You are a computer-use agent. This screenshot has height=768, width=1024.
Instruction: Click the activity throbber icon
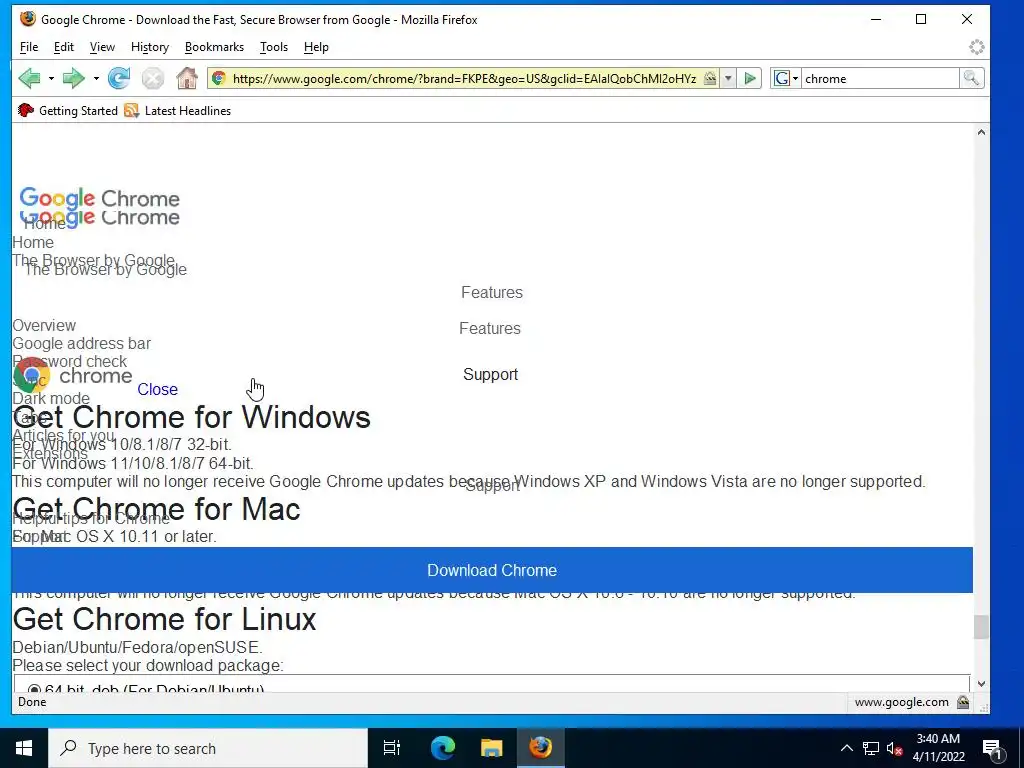pos(976,47)
